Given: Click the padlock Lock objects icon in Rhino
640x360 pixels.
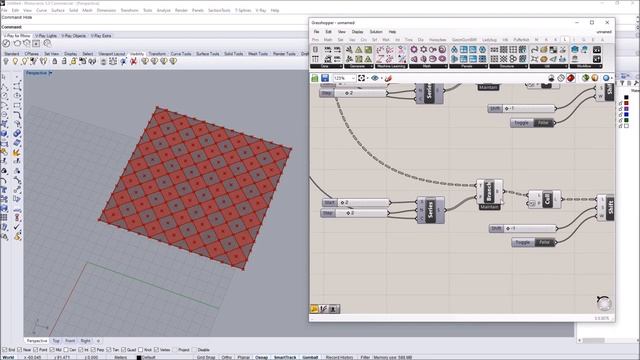Looking at the screenshot, I should coord(54,61).
